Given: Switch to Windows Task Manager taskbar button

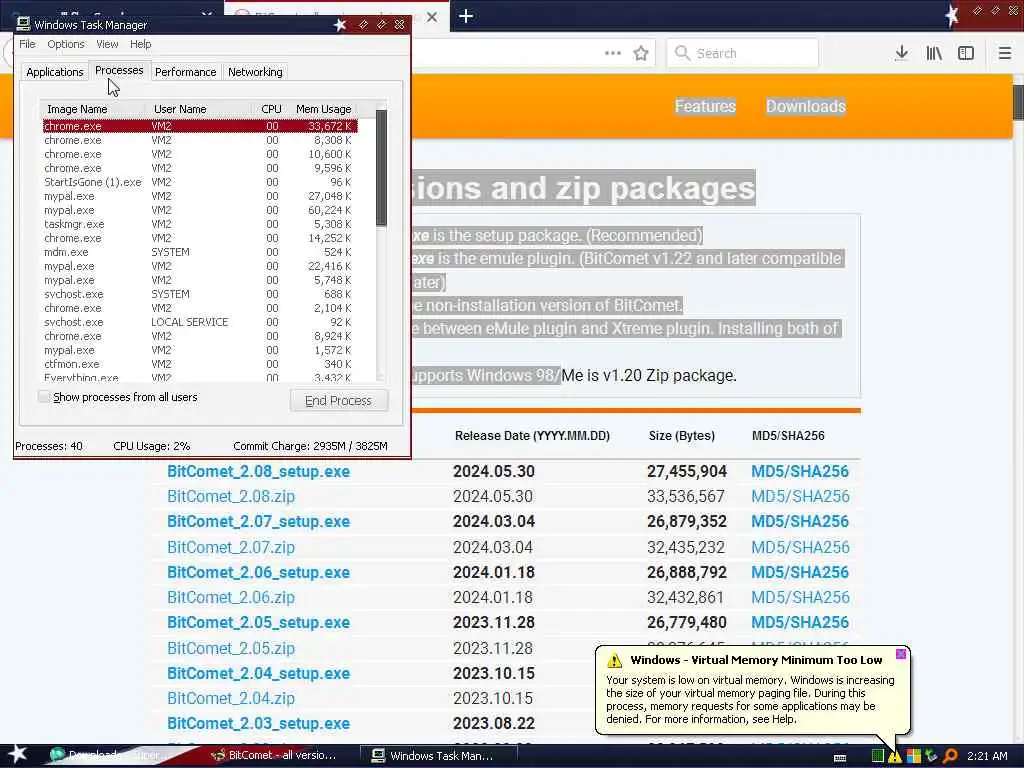Looking at the screenshot, I should coord(438,756).
